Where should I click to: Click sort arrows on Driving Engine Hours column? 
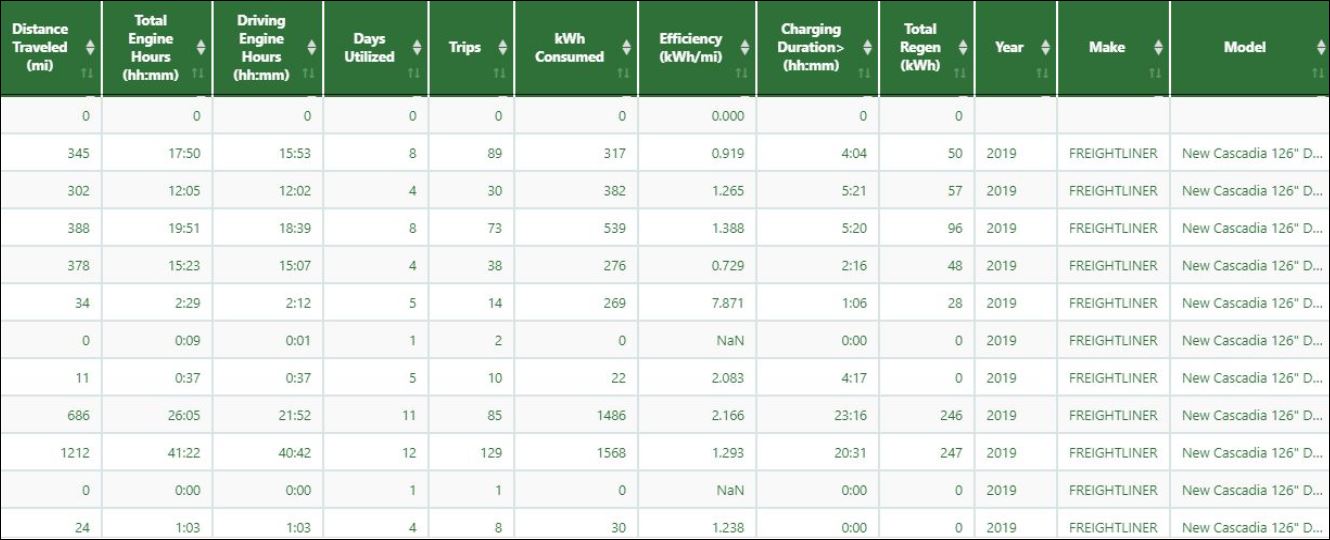(311, 47)
